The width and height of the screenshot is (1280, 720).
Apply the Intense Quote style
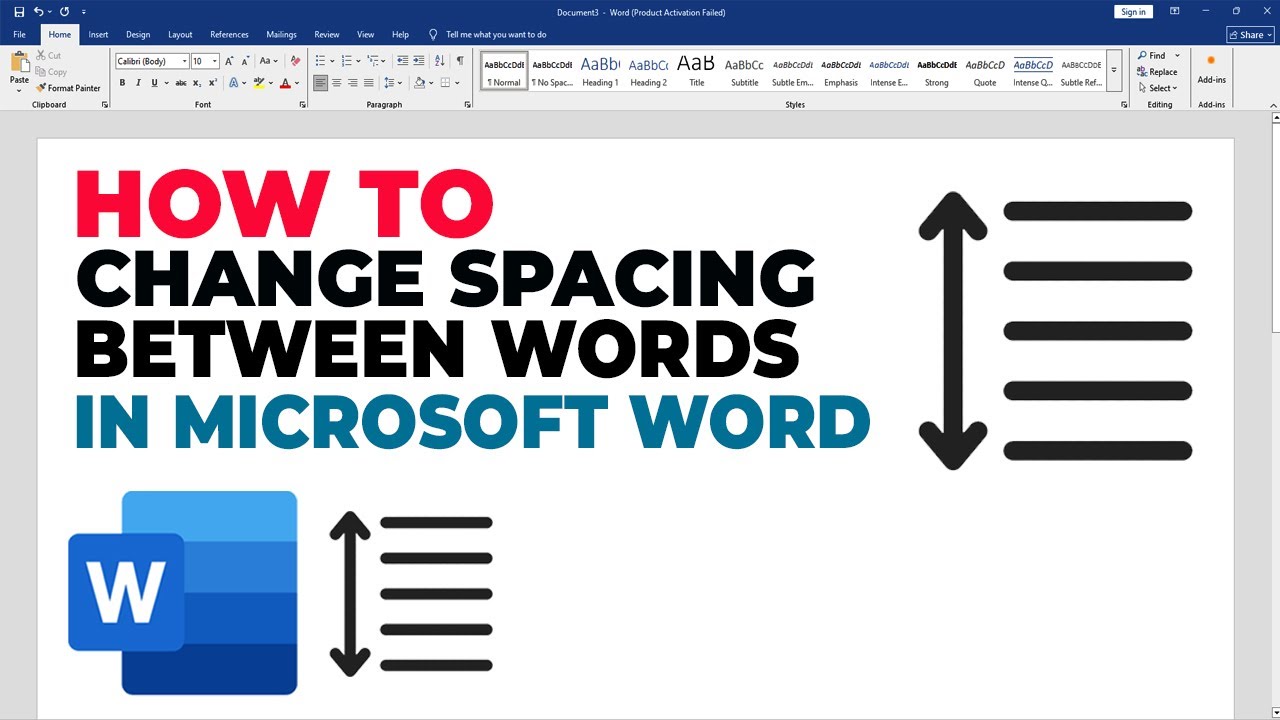tap(1032, 72)
